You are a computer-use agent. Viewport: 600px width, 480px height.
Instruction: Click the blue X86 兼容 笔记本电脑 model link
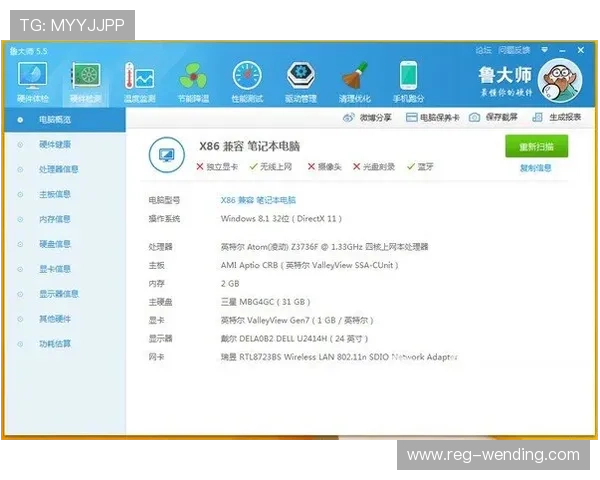[x=258, y=200]
